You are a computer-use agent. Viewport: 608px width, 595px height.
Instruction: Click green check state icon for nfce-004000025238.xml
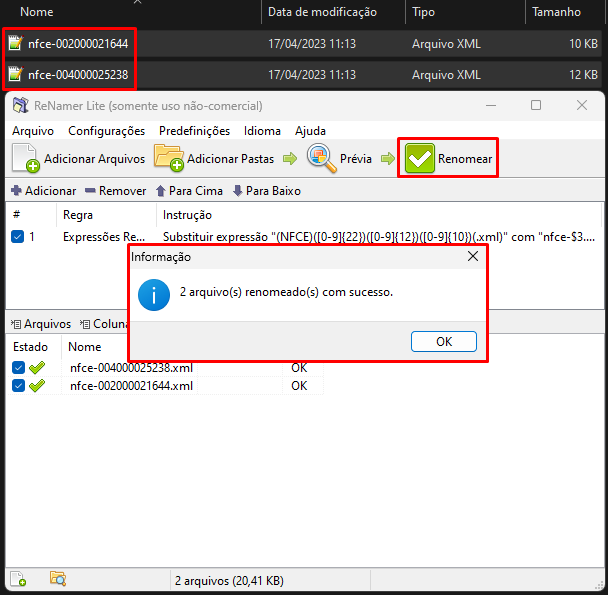click(37, 367)
